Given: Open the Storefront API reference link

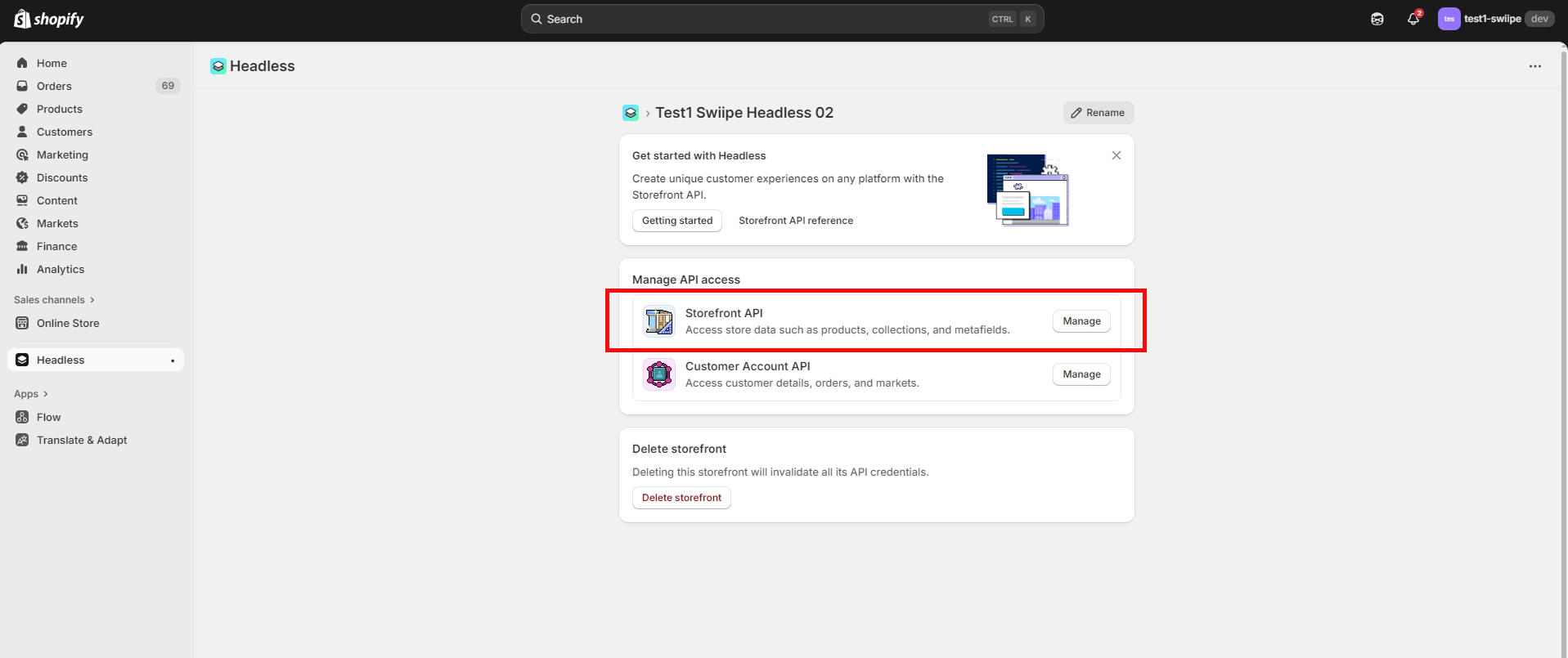Looking at the screenshot, I should [795, 221].
